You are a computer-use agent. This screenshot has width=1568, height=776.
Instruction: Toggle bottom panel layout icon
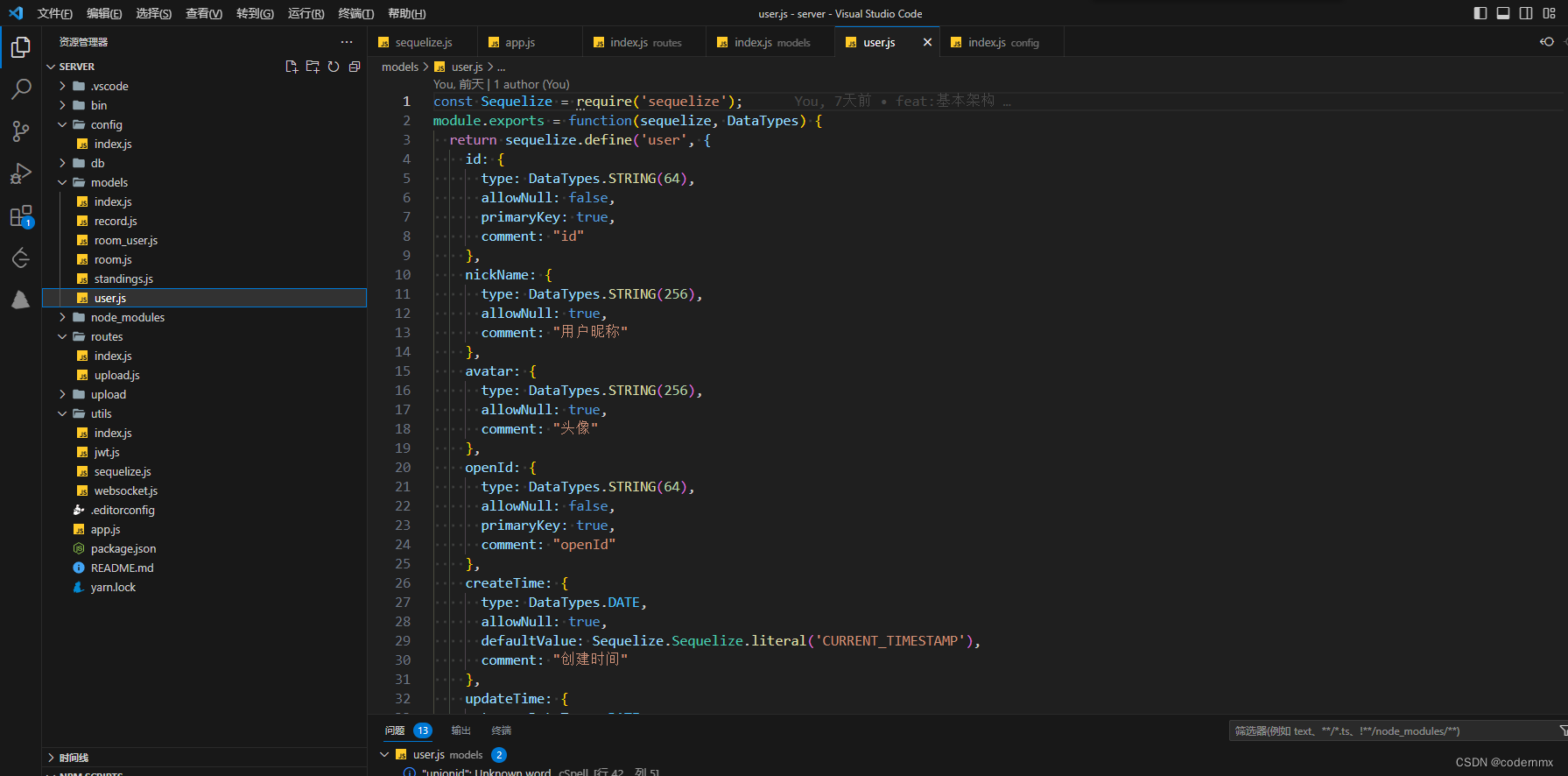(1503, 13)
